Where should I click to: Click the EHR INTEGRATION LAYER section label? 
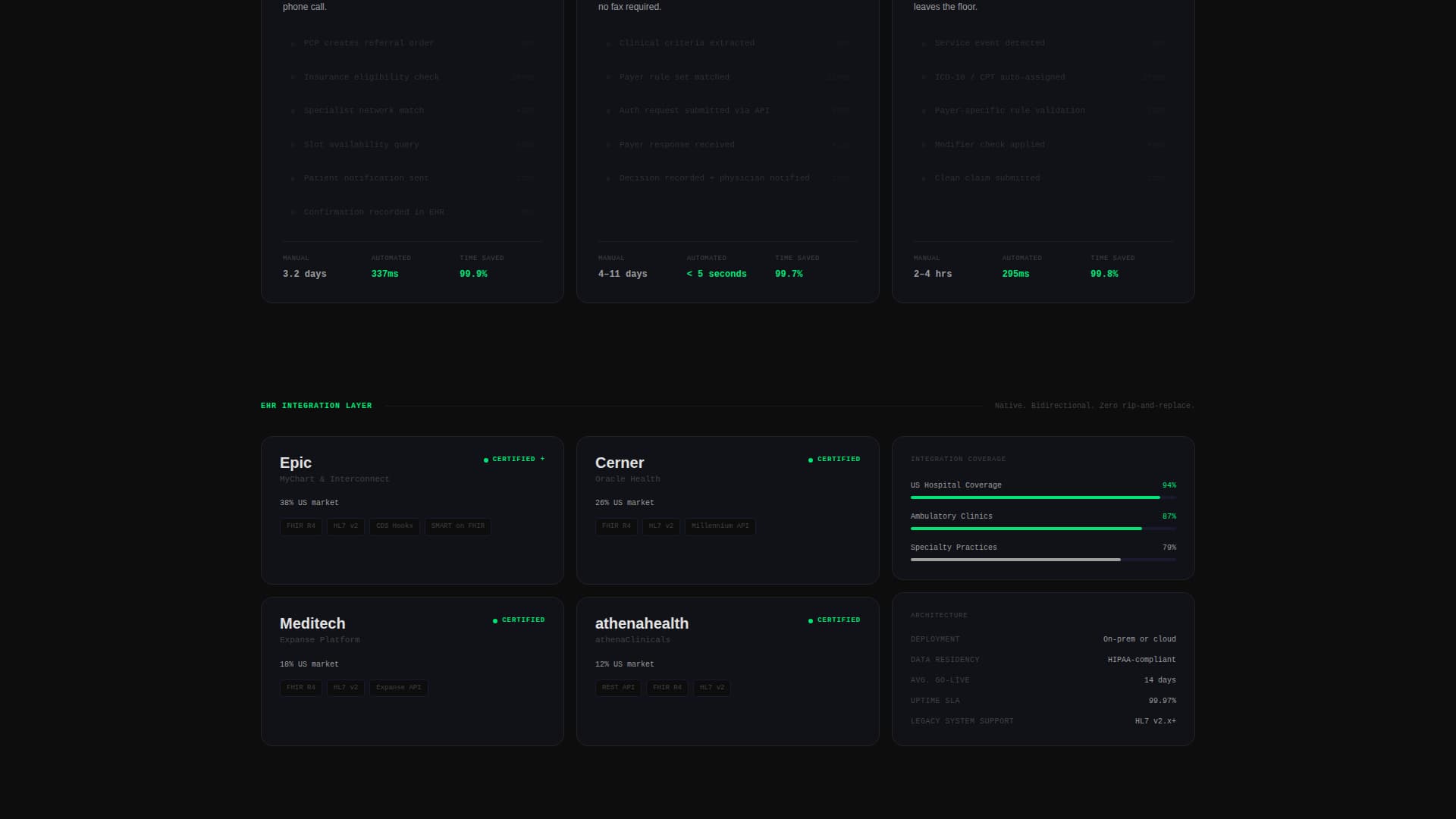[x=316, y=406]
